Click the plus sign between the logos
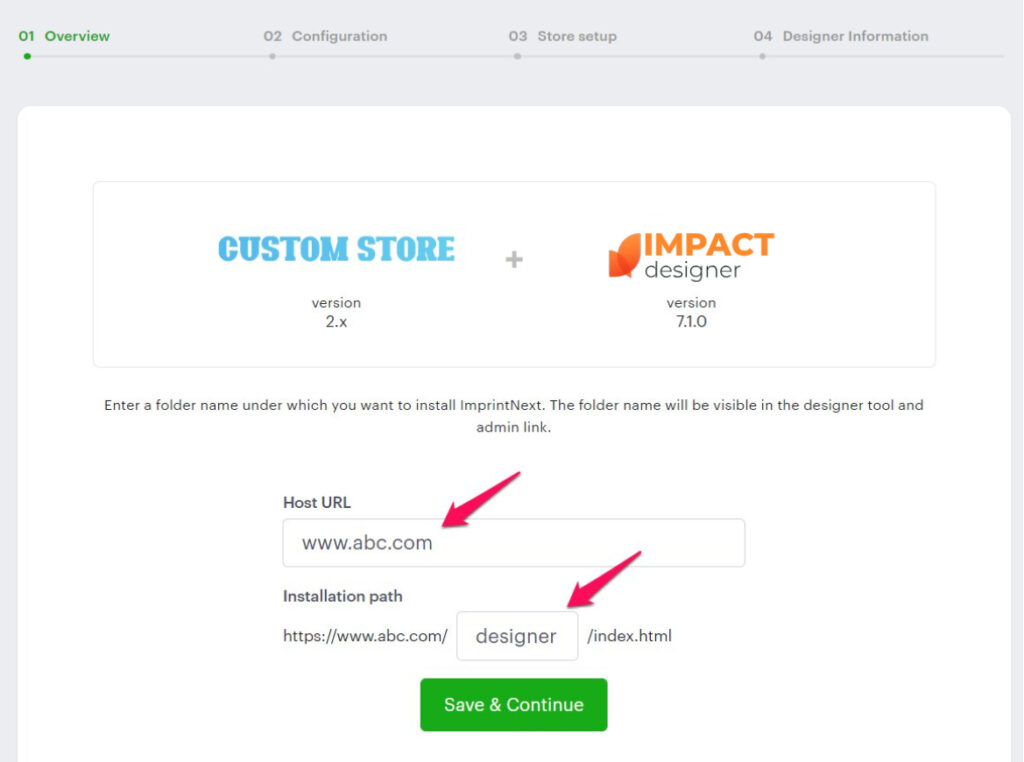The image size is (1024, 762). (514, 260)
